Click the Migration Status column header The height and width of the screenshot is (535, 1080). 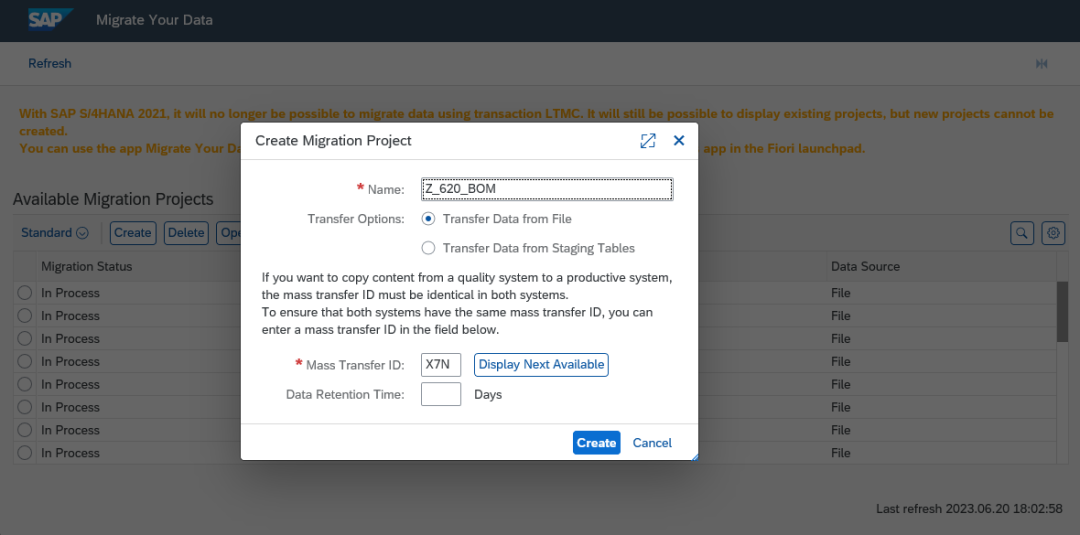click(87, 266)
